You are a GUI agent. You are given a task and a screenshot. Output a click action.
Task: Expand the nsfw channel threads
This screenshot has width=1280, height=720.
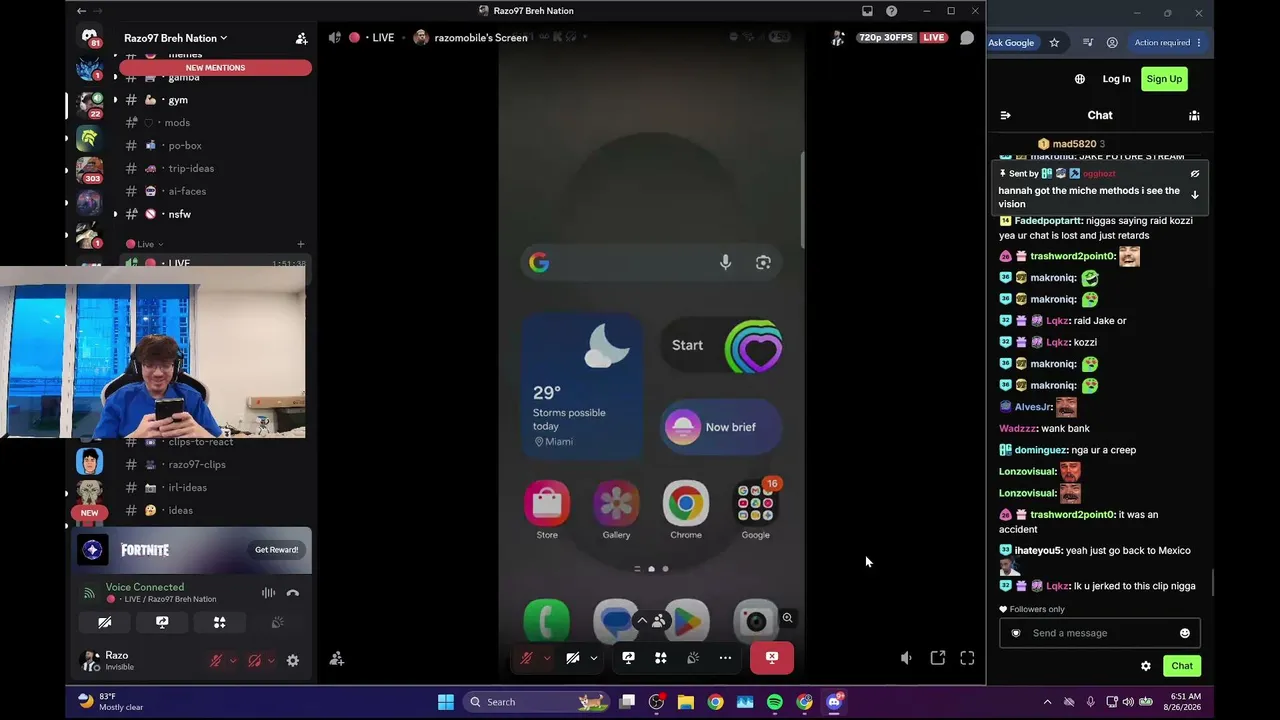(x=115, y=214)
